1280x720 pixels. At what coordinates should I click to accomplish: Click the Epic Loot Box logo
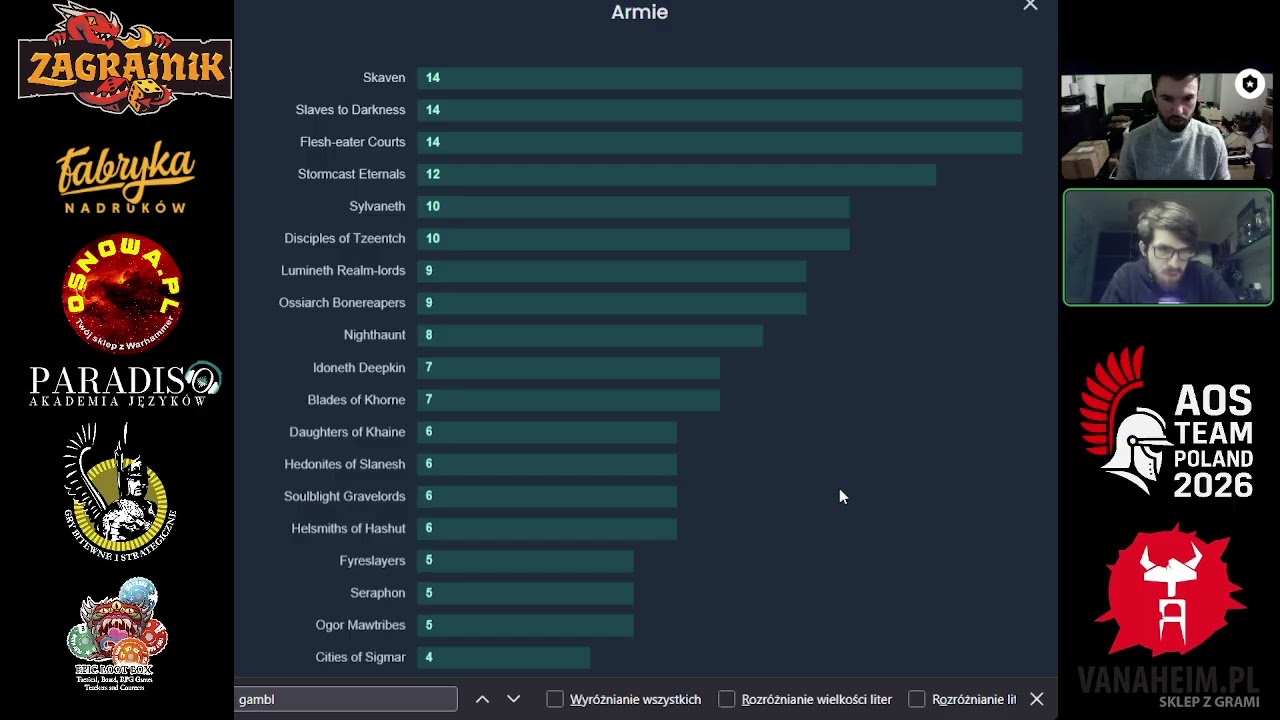tap(116, 635)
